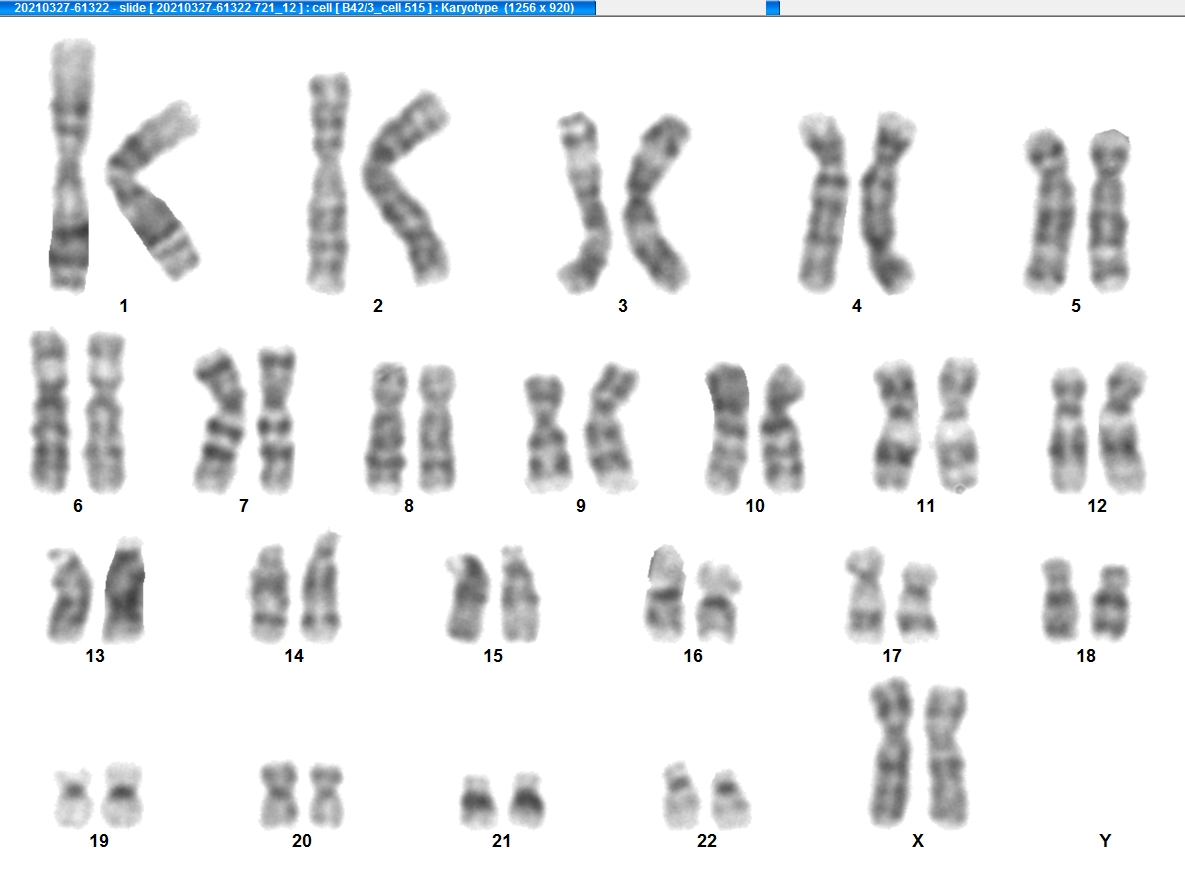Viewport: 1185px width, 880px height.
Task: Select the right X chromosome
Action: click(x=947, y=757)
